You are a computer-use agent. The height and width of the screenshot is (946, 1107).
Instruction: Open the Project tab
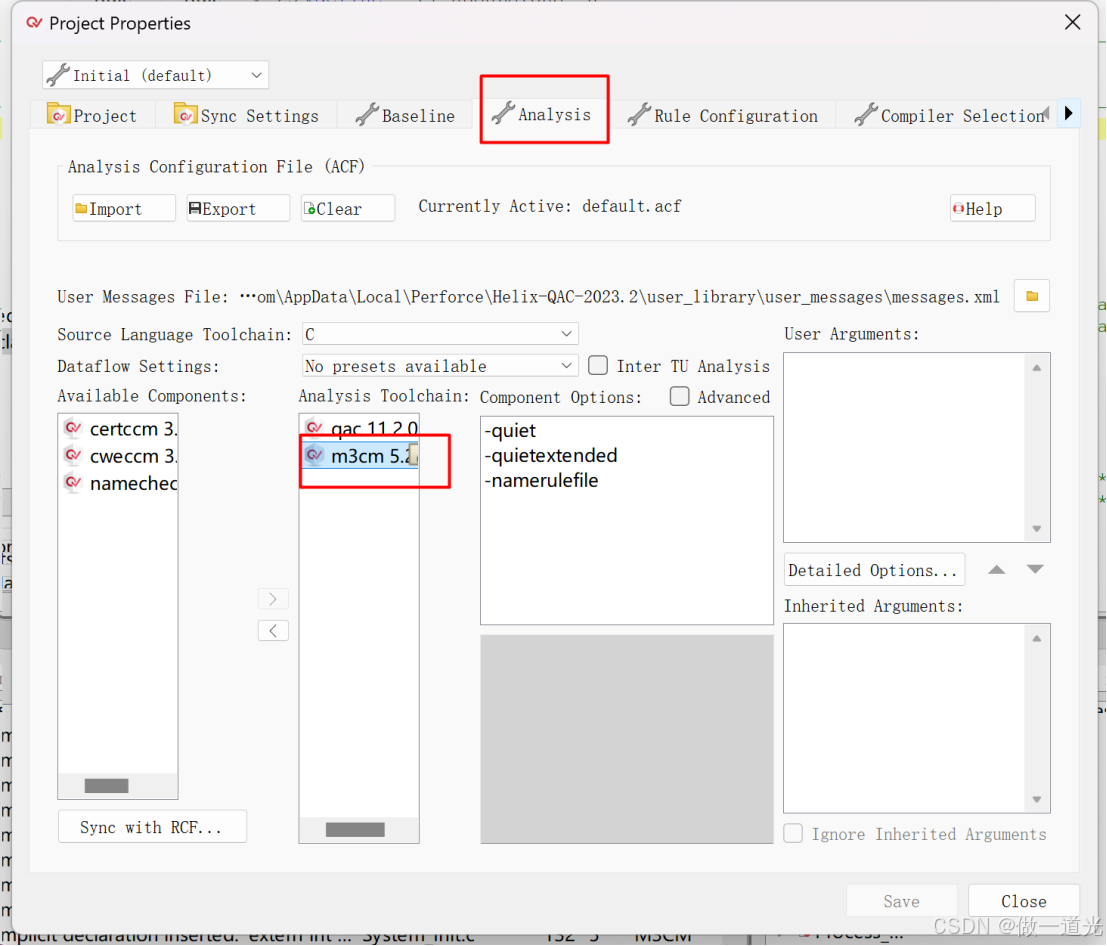[92, 115]
